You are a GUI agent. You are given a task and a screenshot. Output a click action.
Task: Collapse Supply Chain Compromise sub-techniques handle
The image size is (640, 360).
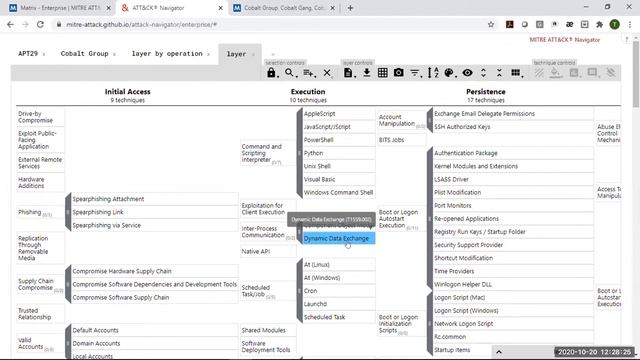(x=68, y=284)
